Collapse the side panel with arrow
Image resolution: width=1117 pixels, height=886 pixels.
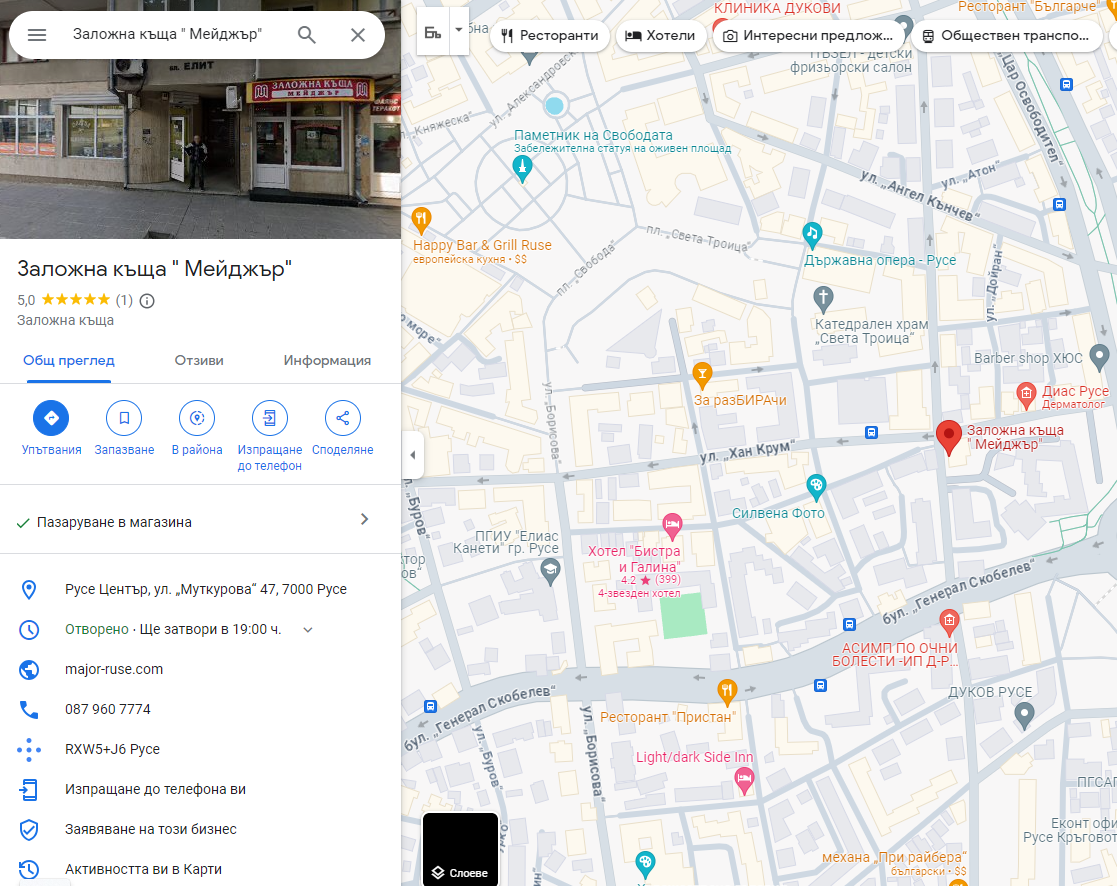click(x=412, y=454)
